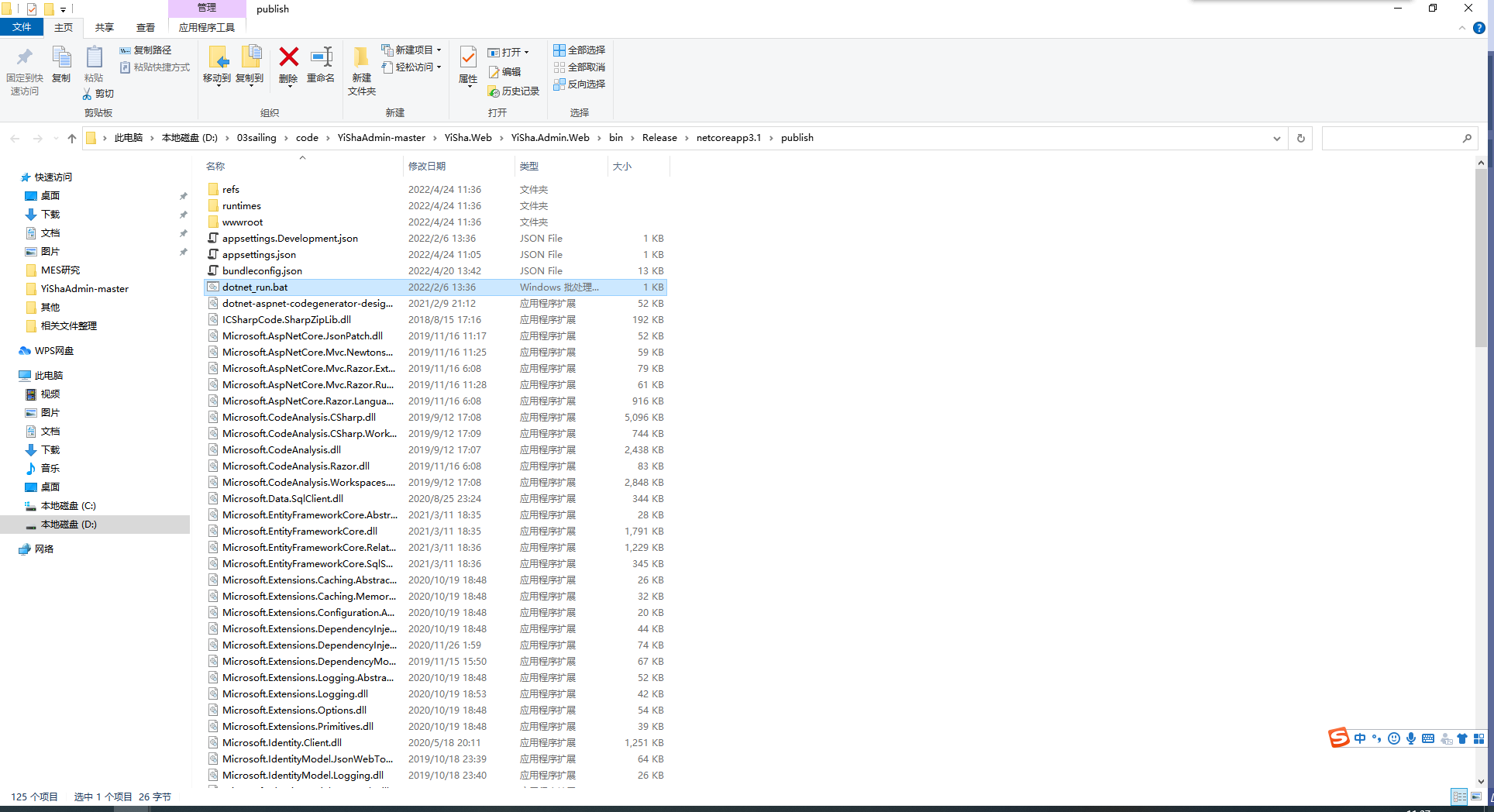1494x812 pixels.
Task: Click the Back navigation arrow
Action: [x=15, y=139]
